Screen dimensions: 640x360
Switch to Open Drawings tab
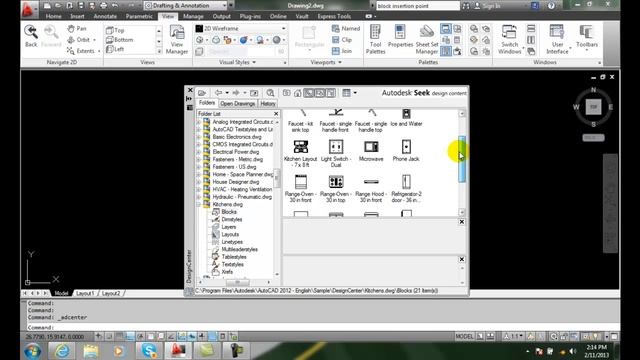coord(238,104)
